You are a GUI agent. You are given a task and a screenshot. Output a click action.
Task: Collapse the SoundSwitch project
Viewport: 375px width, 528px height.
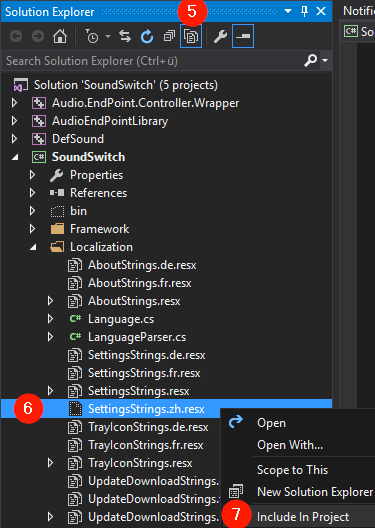click(15, 157)
